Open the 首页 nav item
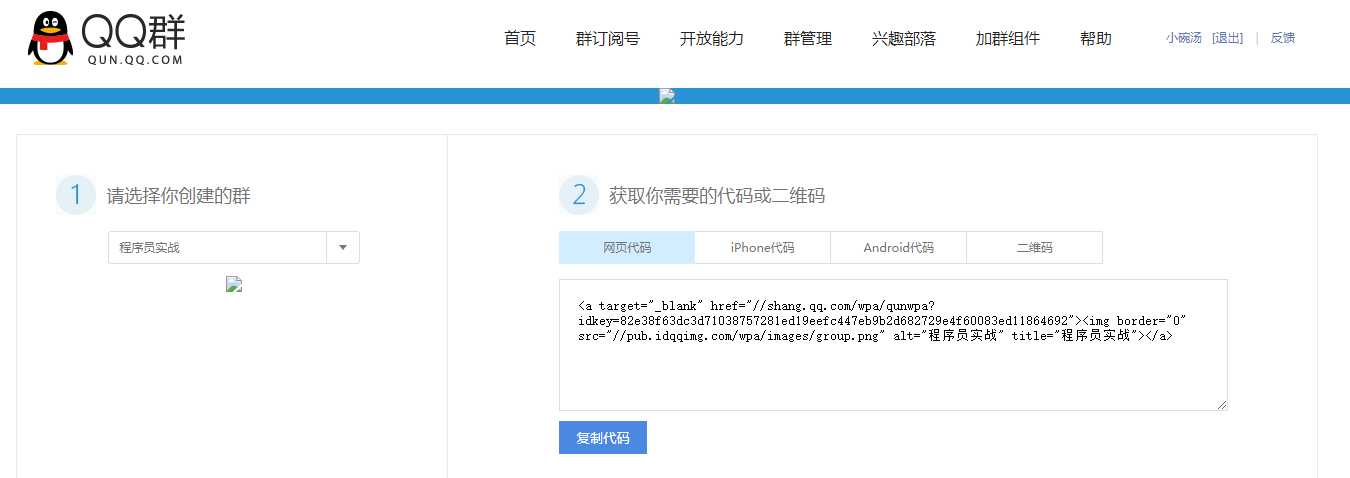The height and width of the screenshot is (478, 1350). [520, 39]
